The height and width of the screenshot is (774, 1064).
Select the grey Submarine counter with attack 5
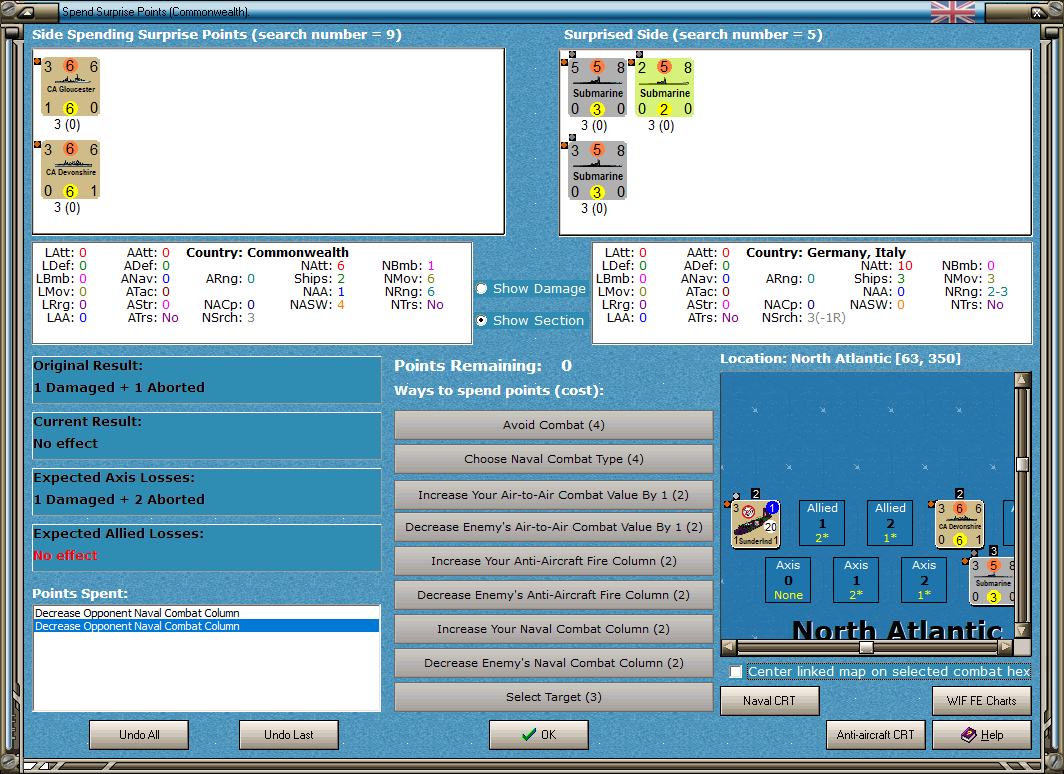pyautogui.click(x=597, y=88)
